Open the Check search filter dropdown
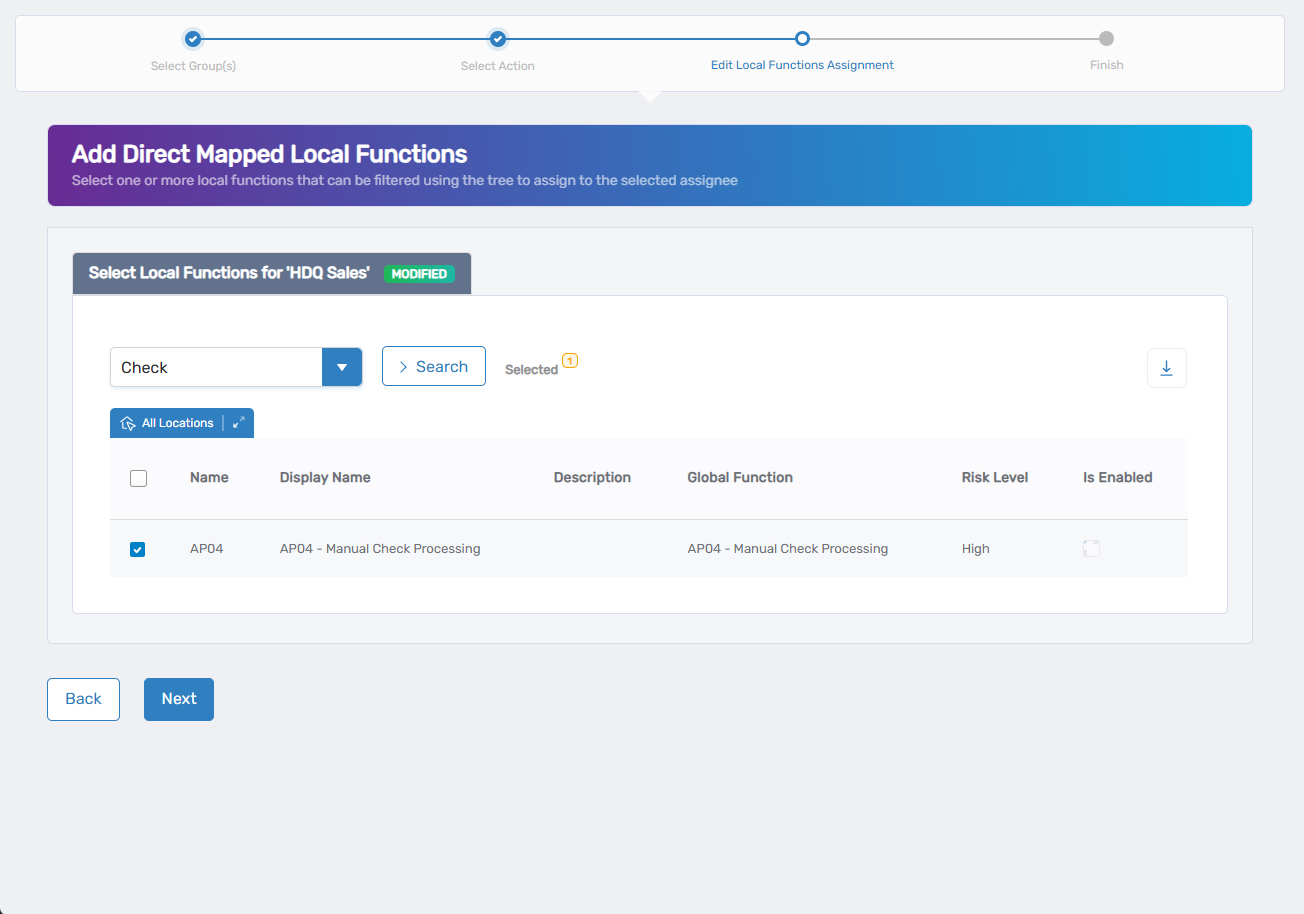 pos(342,366)
